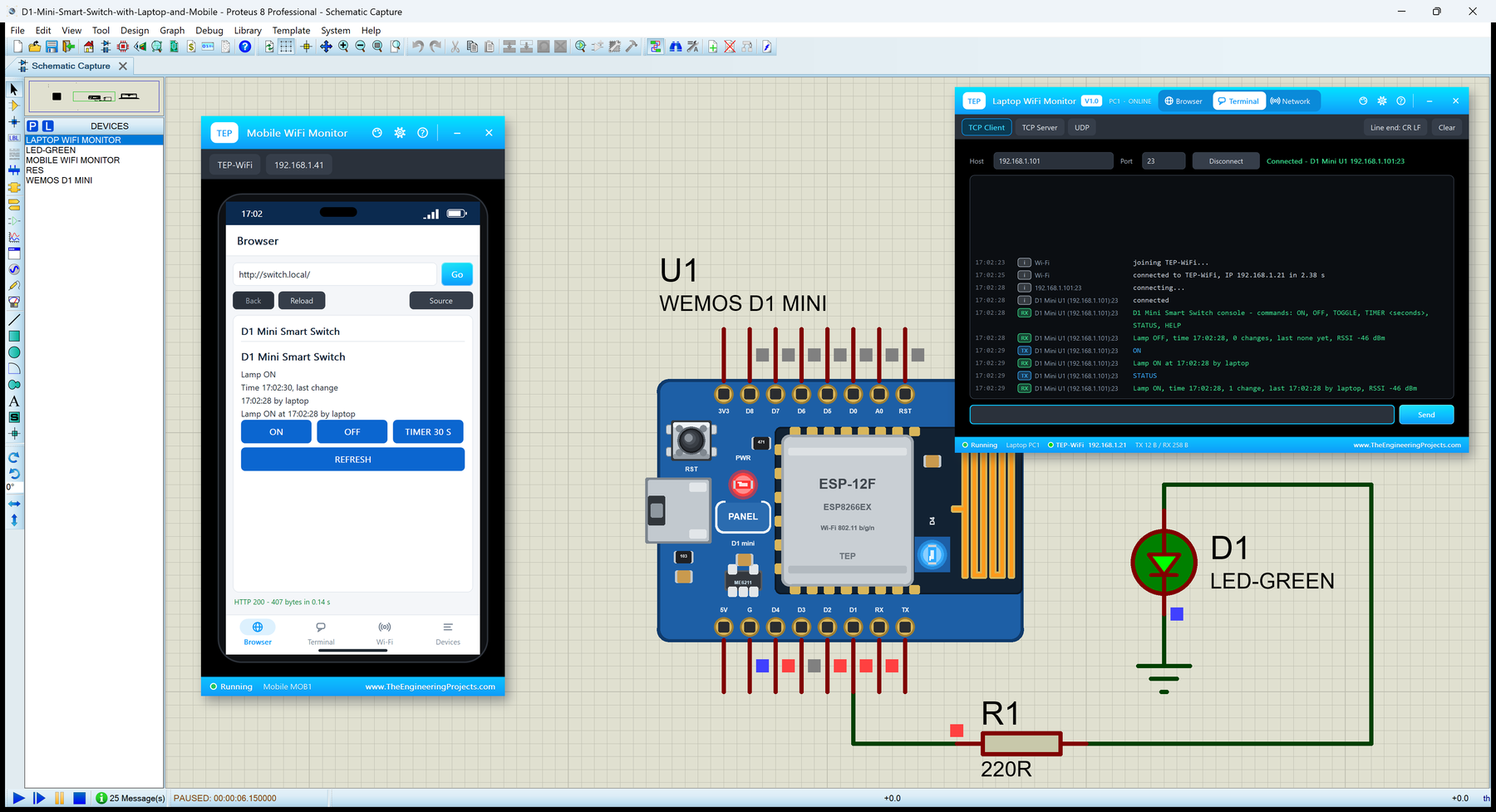Screen dimensions: 1496x812
Task: Select the 2D circle graphics tool
Action: pyautogui.click(x=14, y=352)
